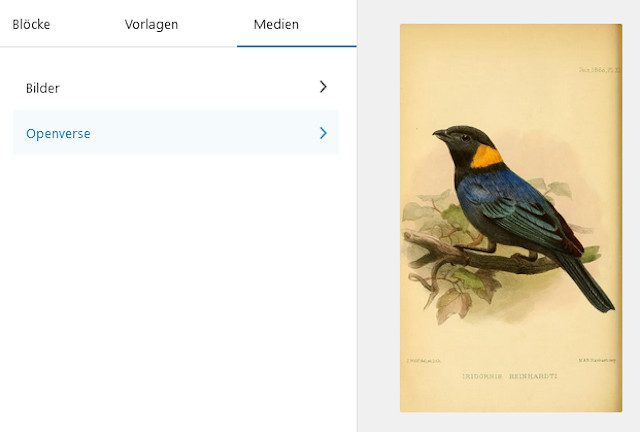Open the Bilder media category
The height and width of the screenshot is (432, 640).
176,87
